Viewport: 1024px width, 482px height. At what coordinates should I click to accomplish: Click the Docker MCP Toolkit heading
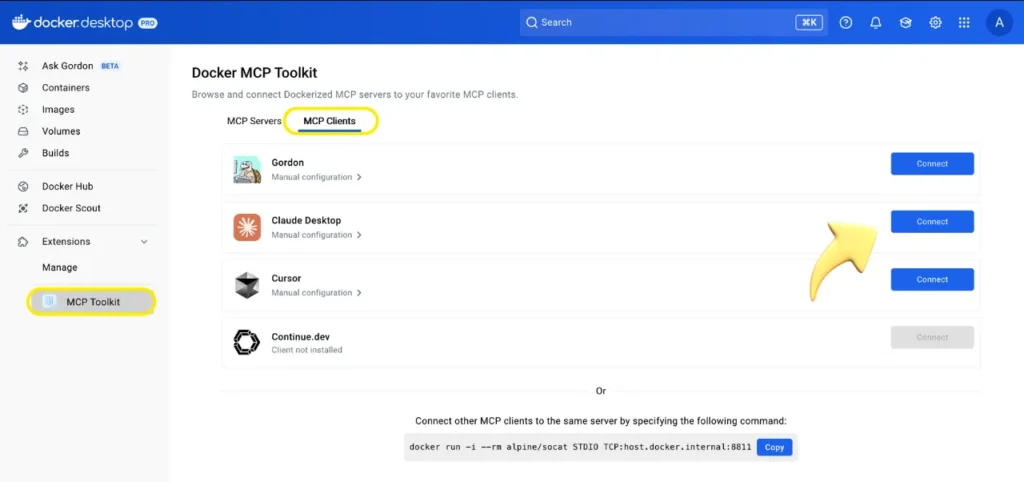(255, 72)
